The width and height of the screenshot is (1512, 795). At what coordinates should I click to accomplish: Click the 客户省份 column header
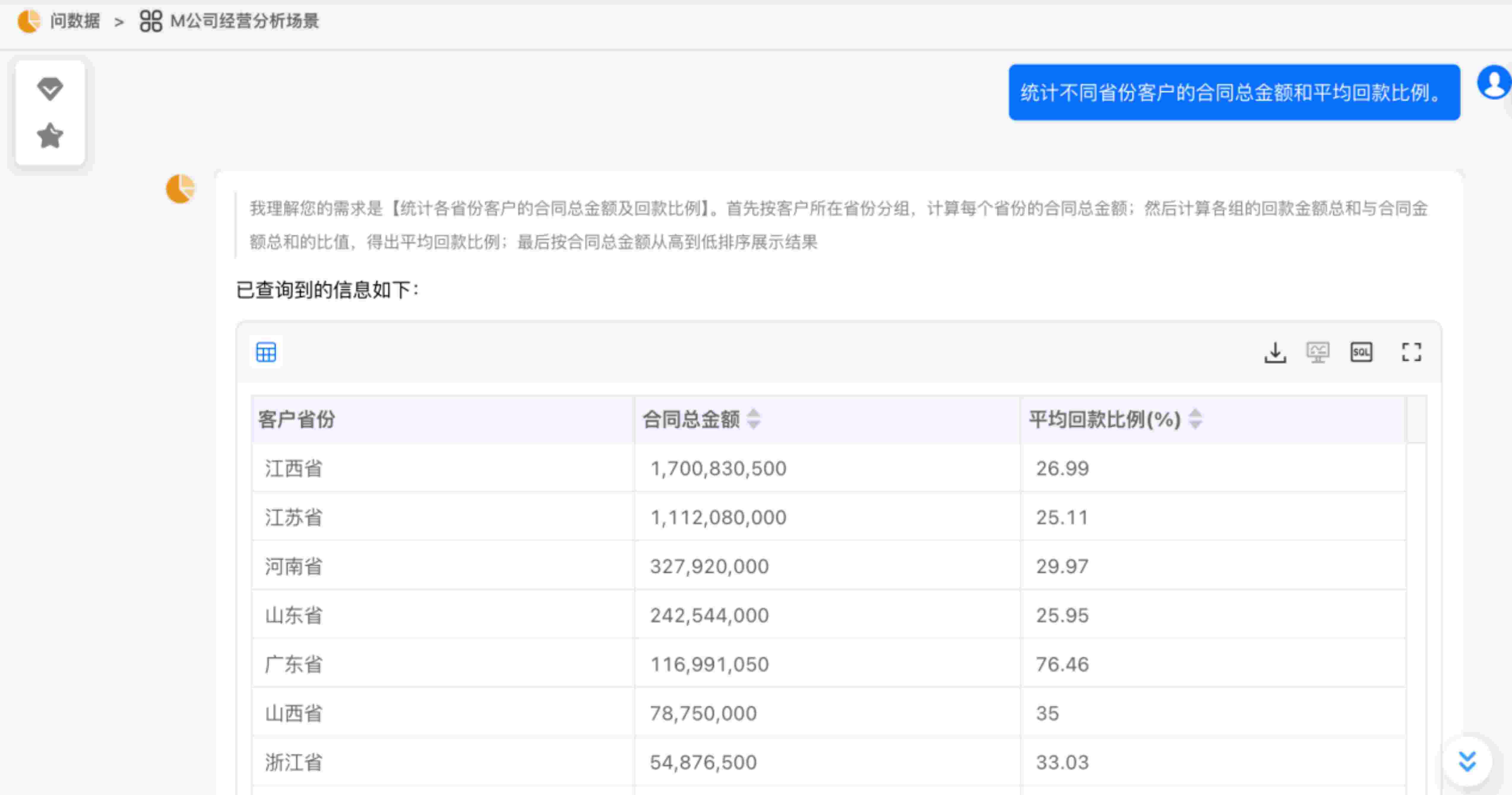point(296,419)
